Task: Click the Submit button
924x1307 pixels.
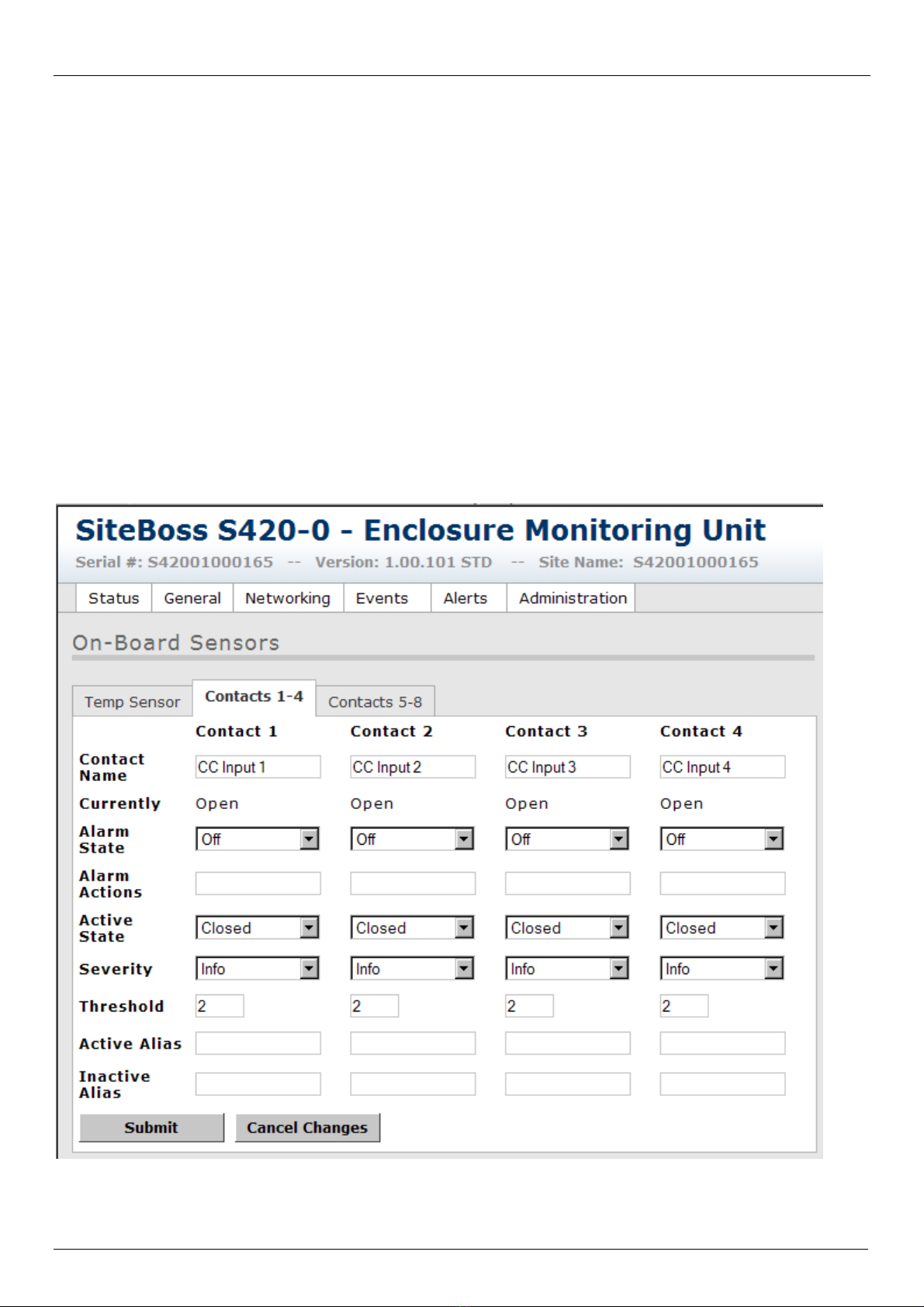Action: 151,1128
